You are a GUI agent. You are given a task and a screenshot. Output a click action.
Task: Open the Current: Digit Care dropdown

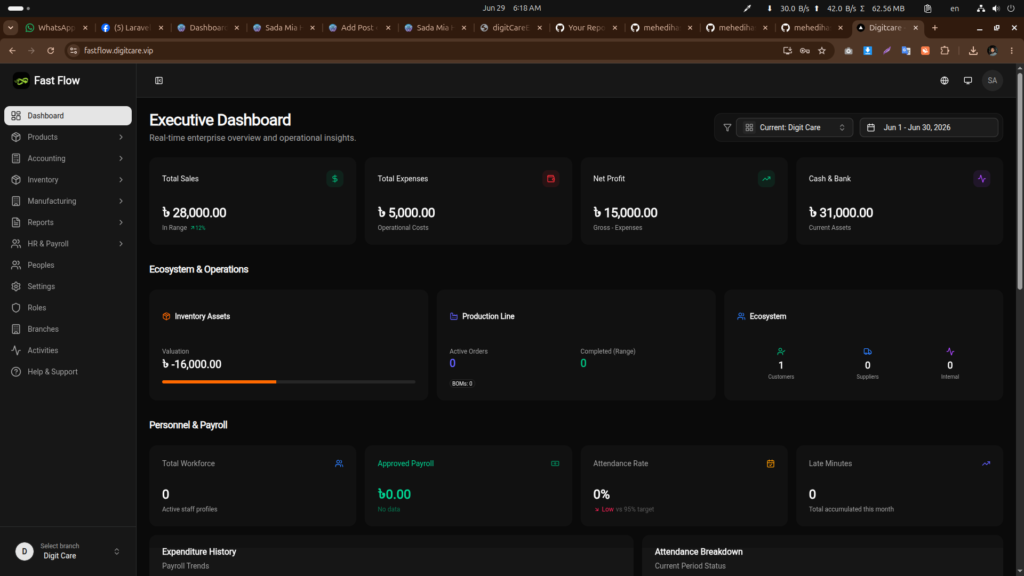pos(795,127)
